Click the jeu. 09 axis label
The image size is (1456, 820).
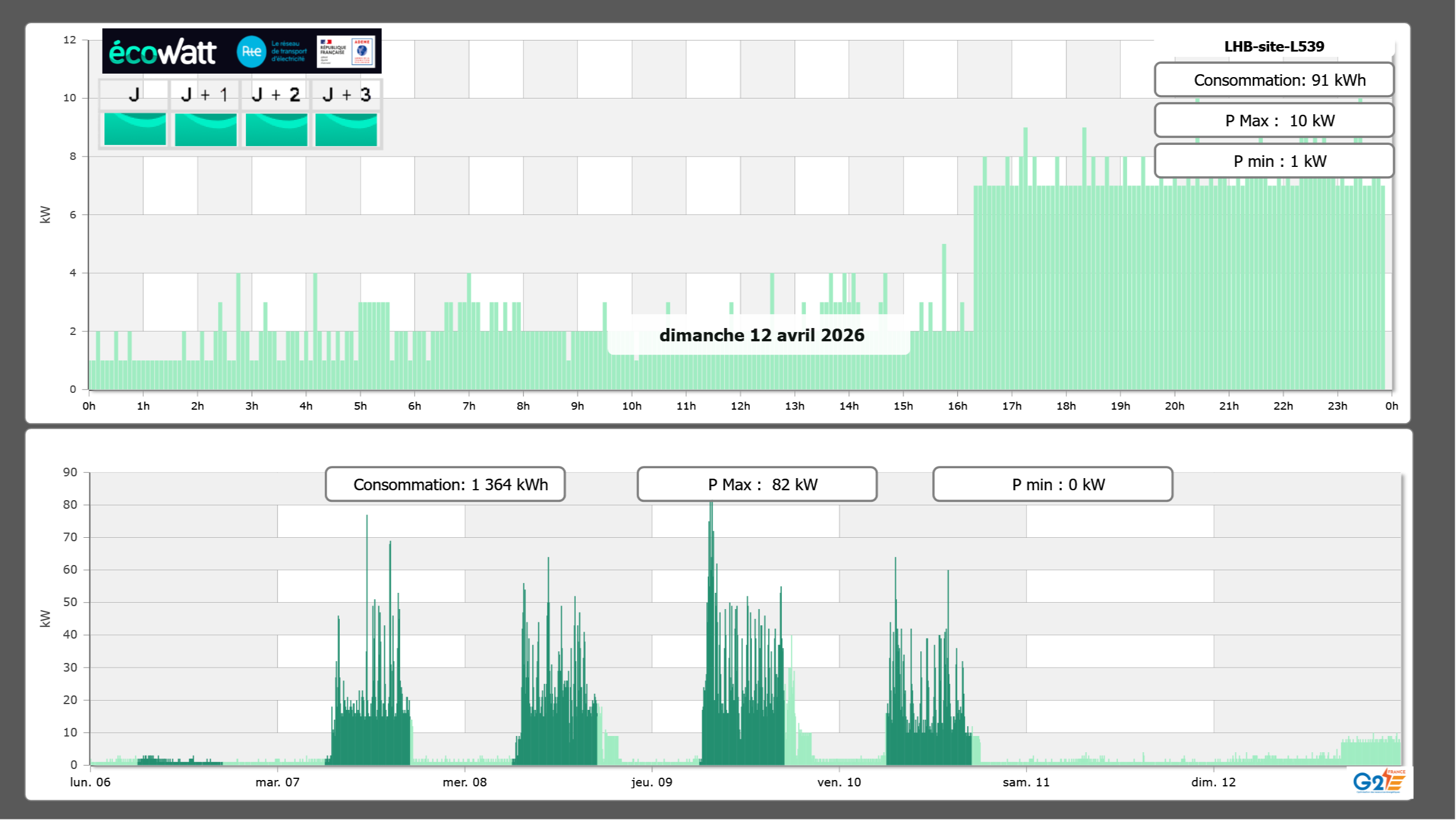[652, 782]
